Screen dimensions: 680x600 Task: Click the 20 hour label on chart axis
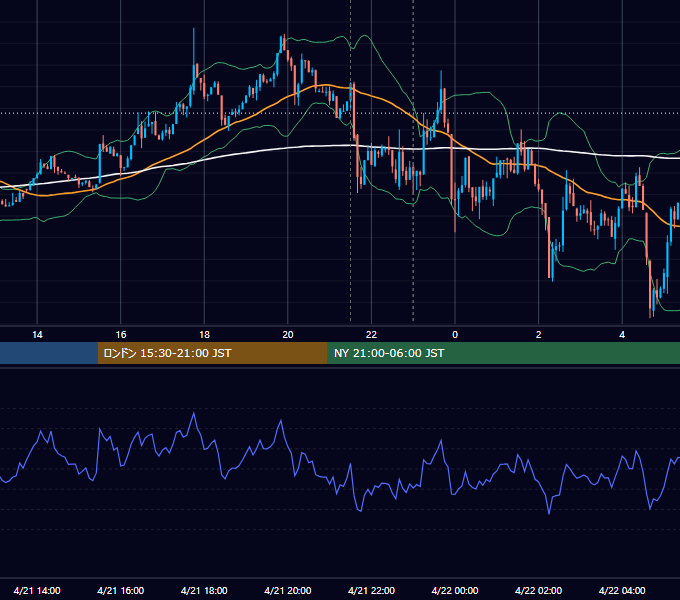coord(288,335)
